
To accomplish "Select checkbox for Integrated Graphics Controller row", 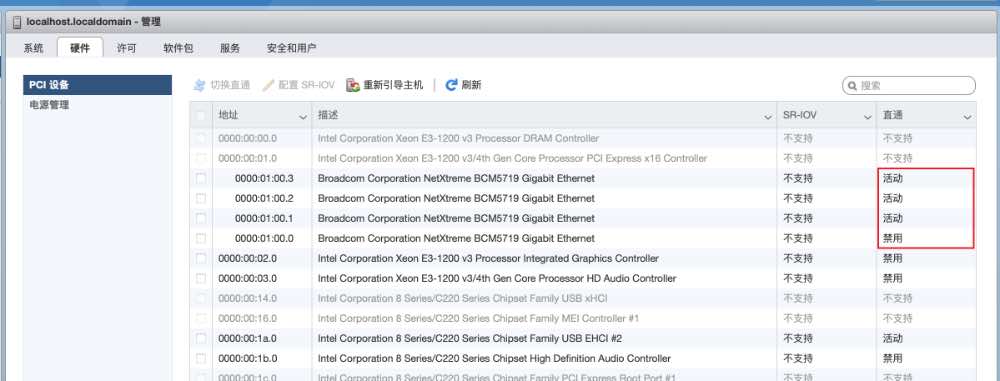I will pos(201,258).
